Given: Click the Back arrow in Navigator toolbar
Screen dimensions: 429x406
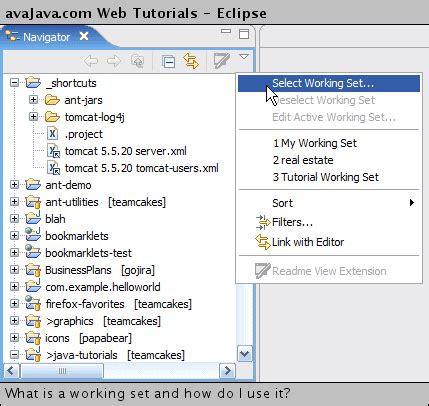Looking at the screenshot, I should (x=91, y=61).
